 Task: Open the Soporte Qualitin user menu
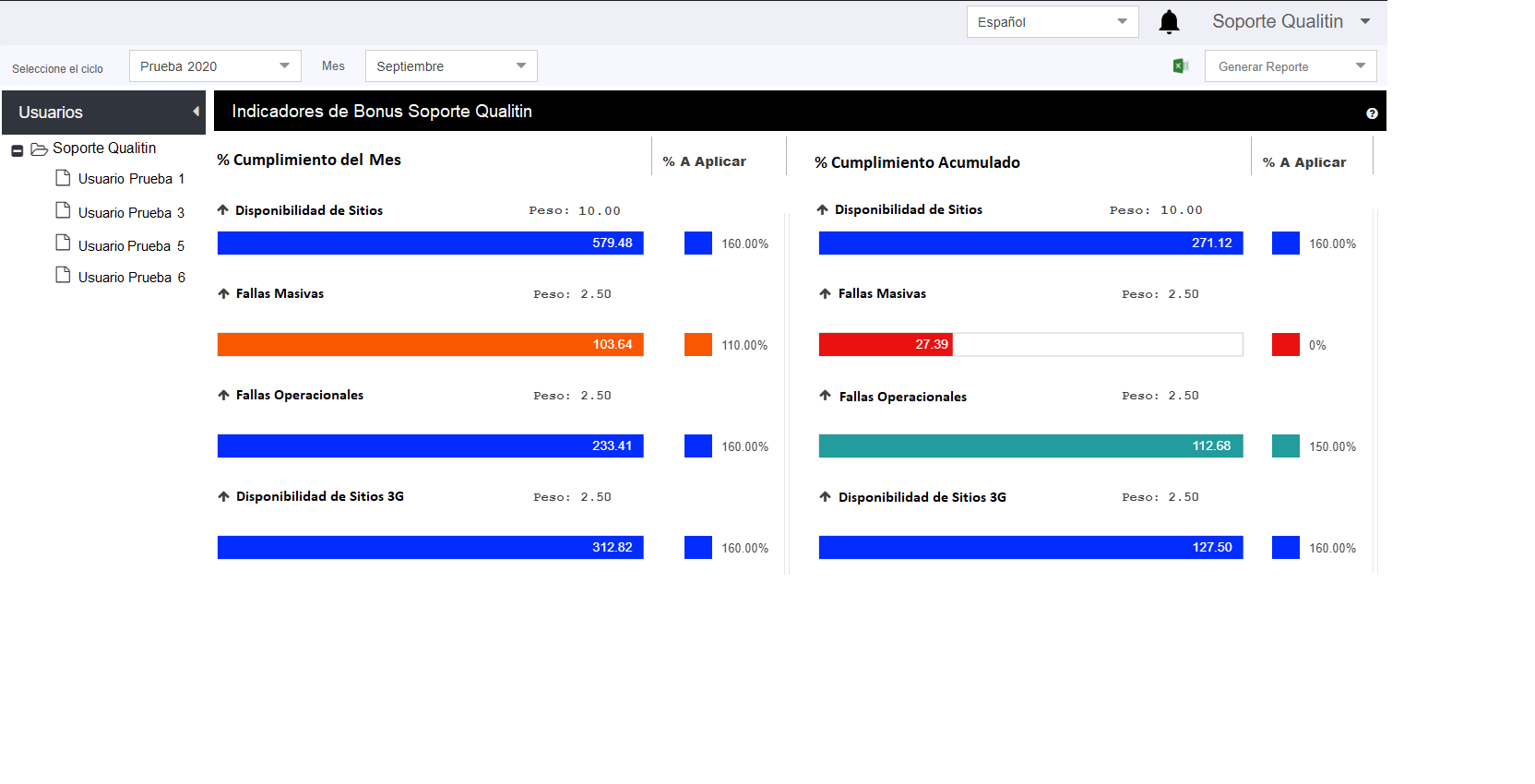1291,21
